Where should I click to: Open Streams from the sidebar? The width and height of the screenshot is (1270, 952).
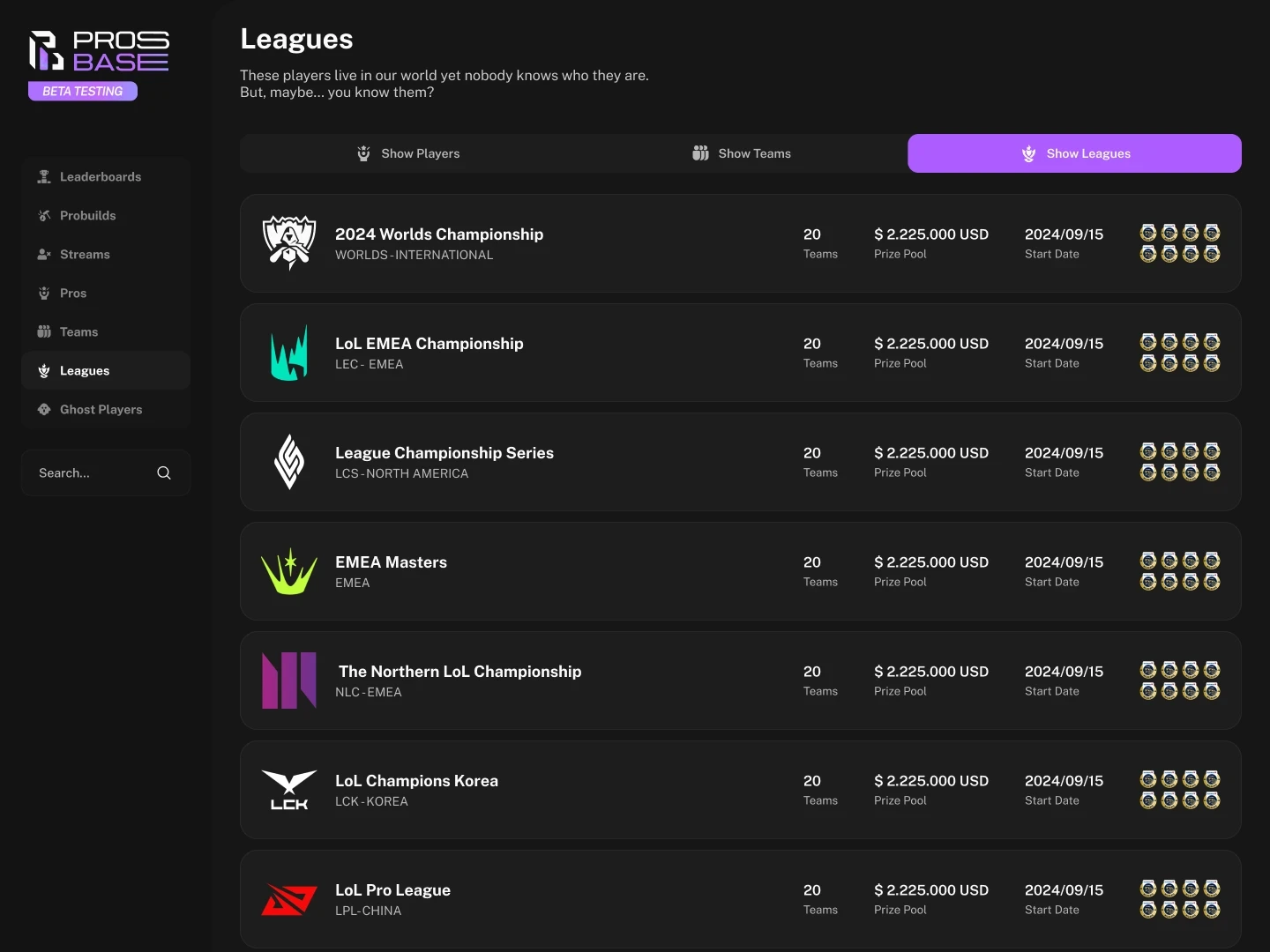[106, 255]
